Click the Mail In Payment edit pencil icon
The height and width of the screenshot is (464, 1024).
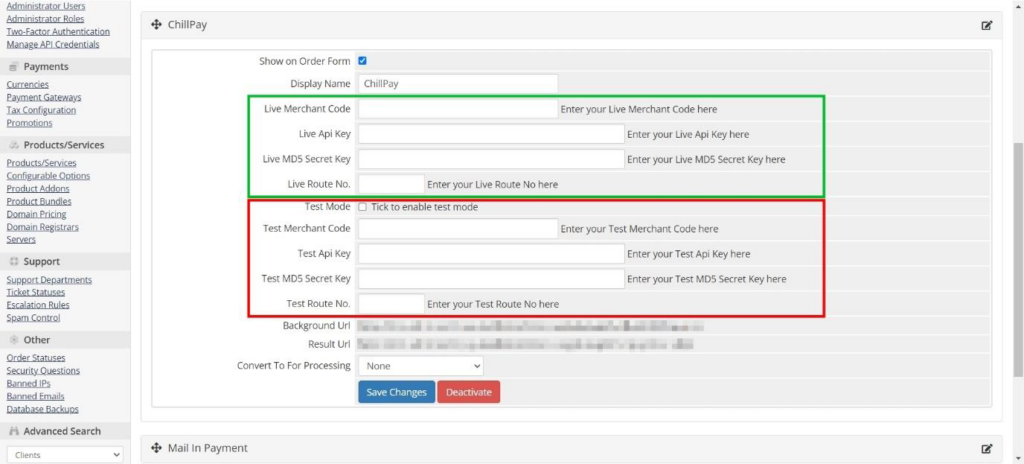pos(987,449)
